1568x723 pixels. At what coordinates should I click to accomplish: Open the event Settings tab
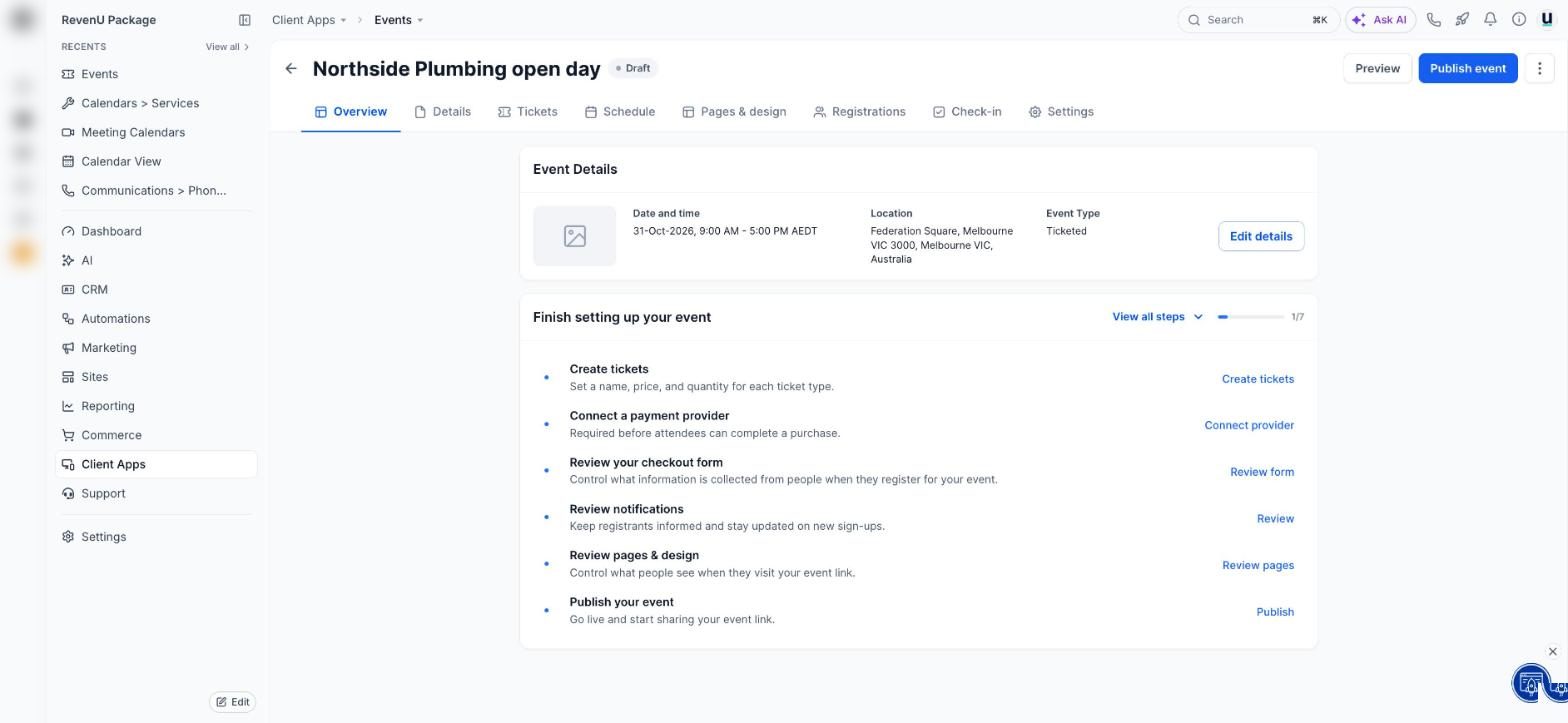click(1061, 112)
